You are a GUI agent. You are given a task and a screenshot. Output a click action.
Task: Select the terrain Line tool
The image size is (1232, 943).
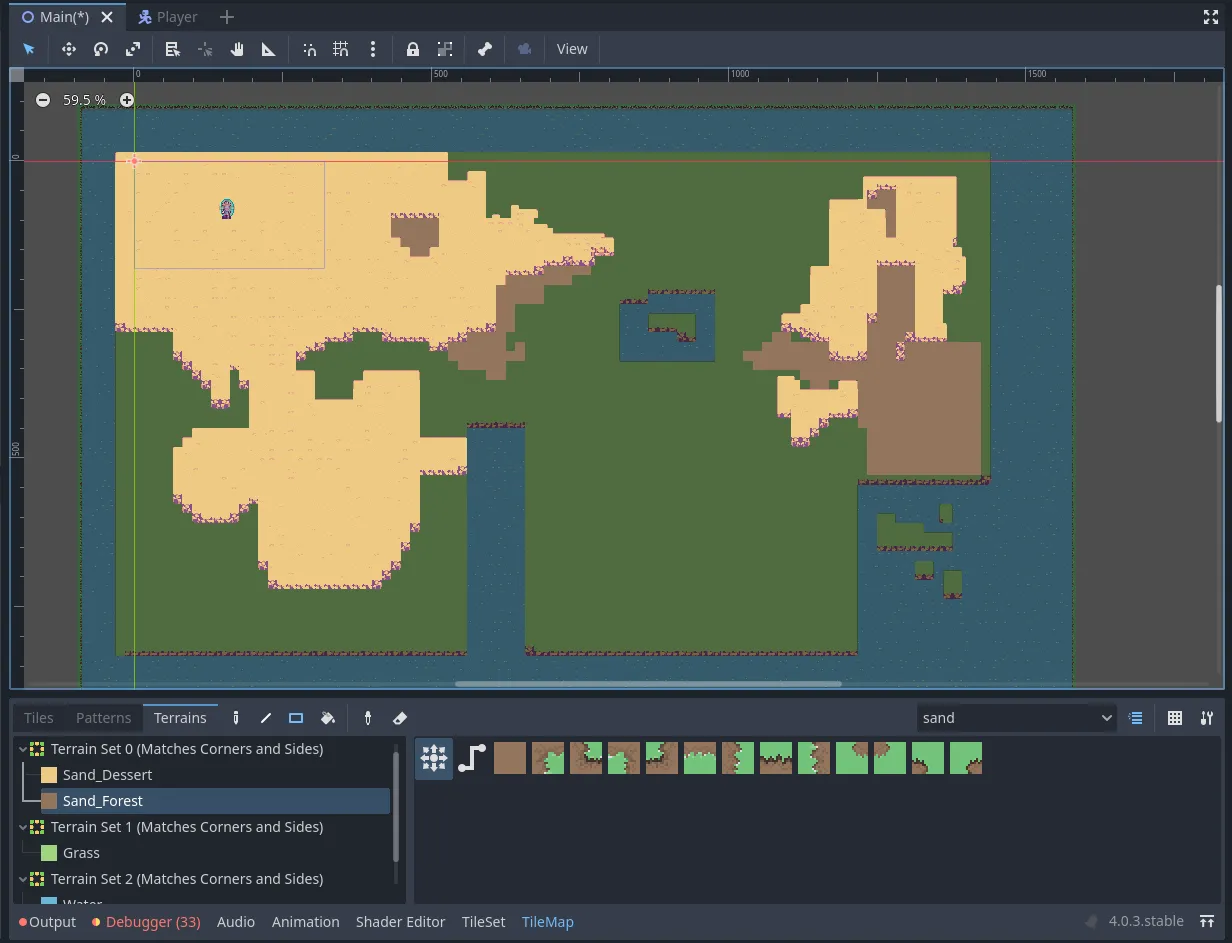tap(266, 718)
